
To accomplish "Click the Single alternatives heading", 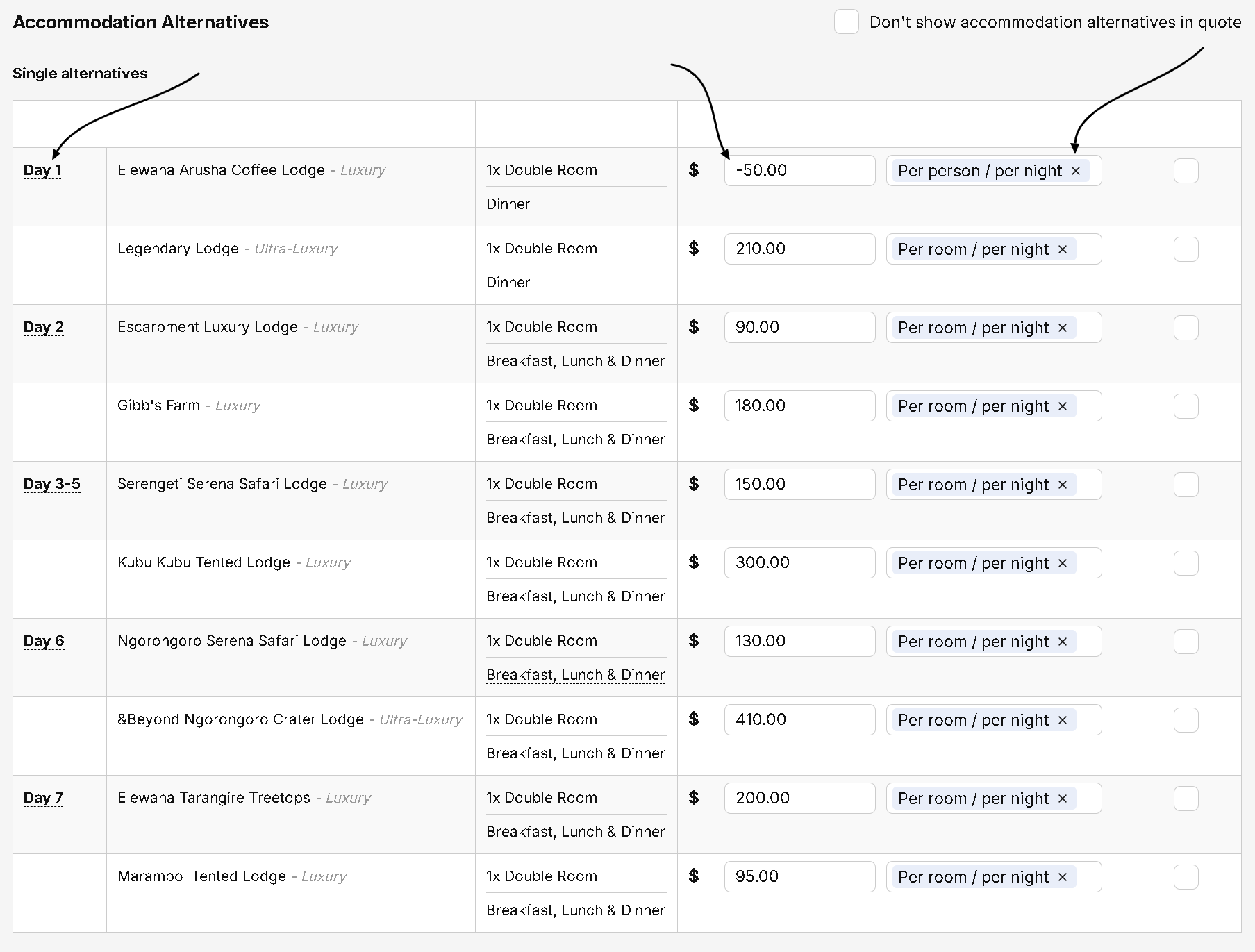I will click(x=80, y=74).
